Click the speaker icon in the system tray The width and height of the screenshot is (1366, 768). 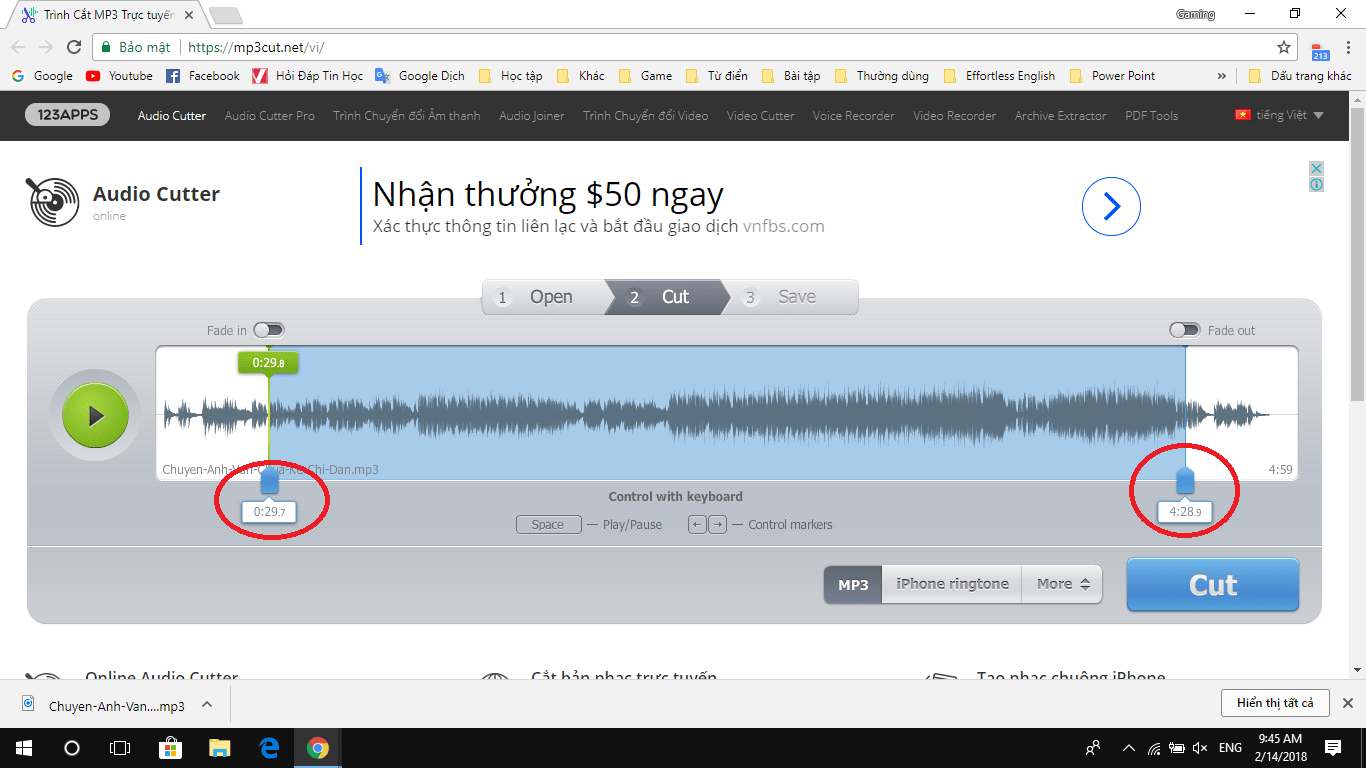point(1198,747)
